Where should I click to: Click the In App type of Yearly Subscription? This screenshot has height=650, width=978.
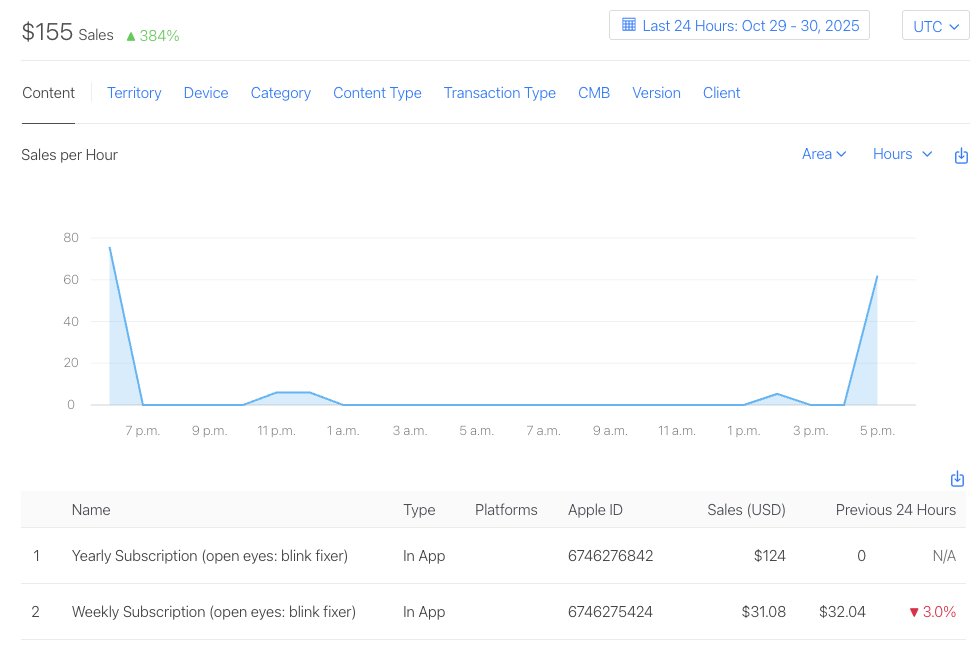click(424, 556)
